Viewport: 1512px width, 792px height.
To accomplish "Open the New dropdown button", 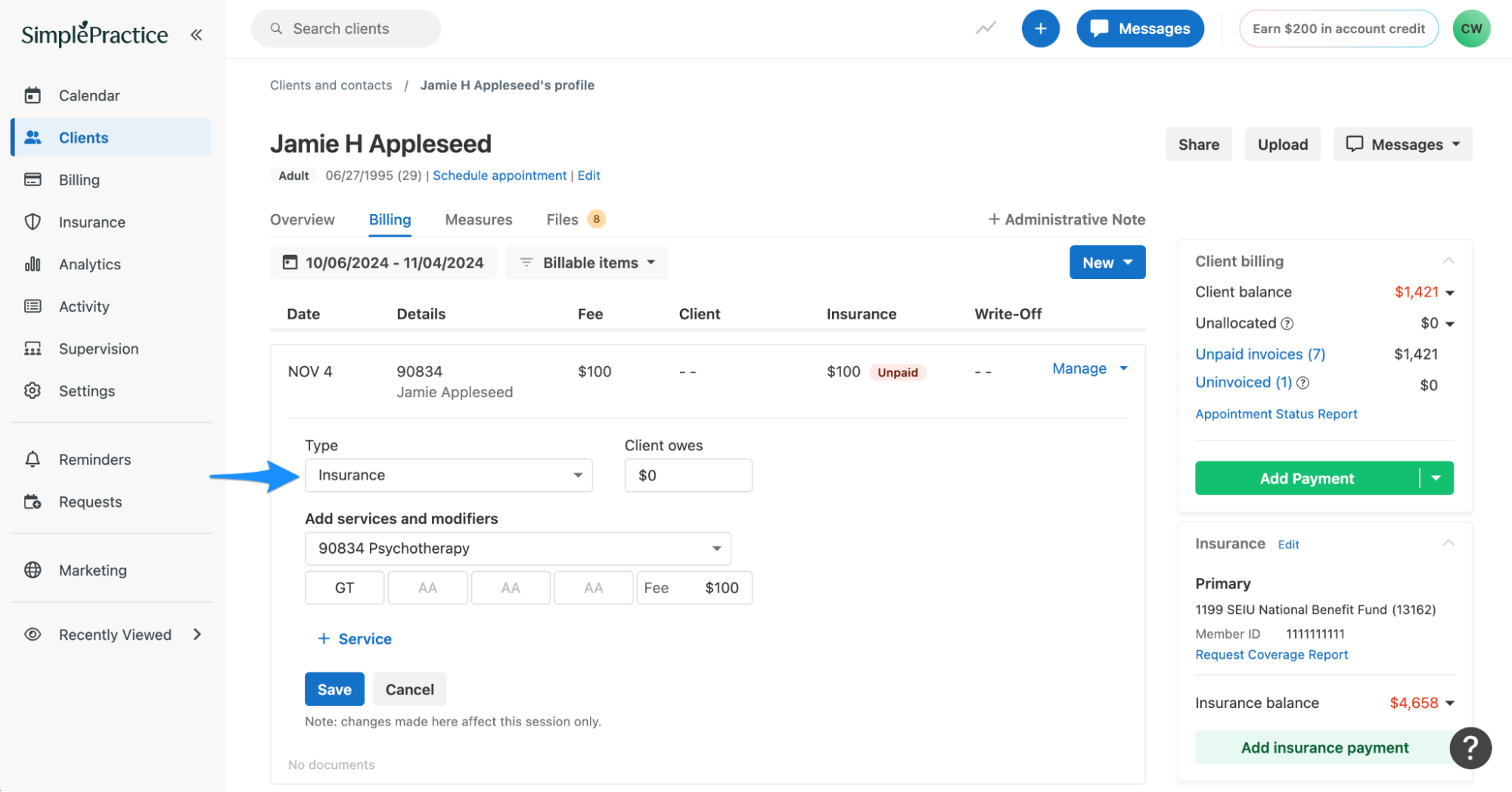I will click(1107, 262).
